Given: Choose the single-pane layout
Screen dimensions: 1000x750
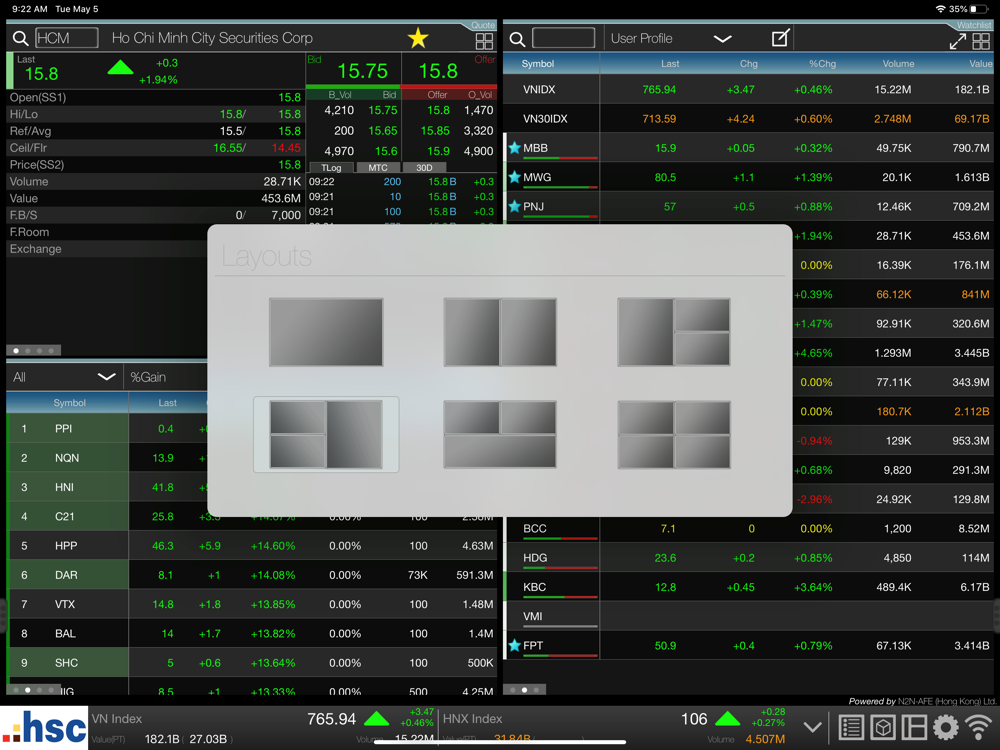Looking at the screenshot, I should point(326,332).
